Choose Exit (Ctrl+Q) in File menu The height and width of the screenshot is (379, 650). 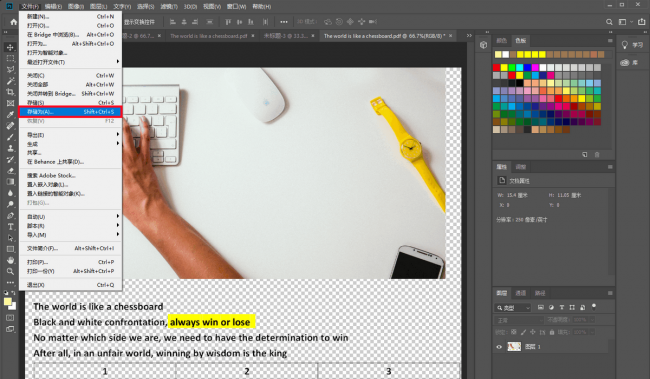[70, 285]
